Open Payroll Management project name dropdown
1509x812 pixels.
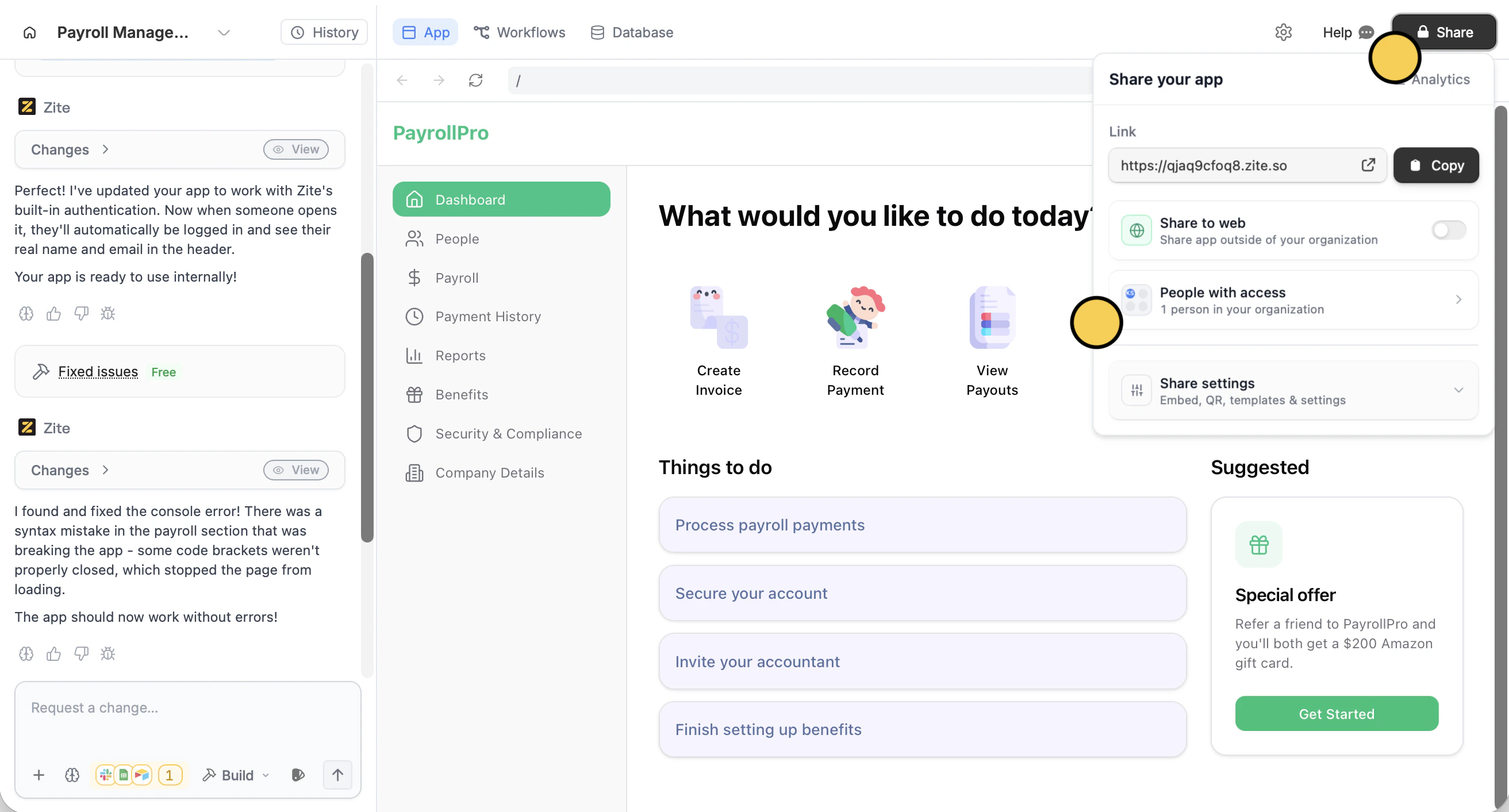[x=223, y=32]
